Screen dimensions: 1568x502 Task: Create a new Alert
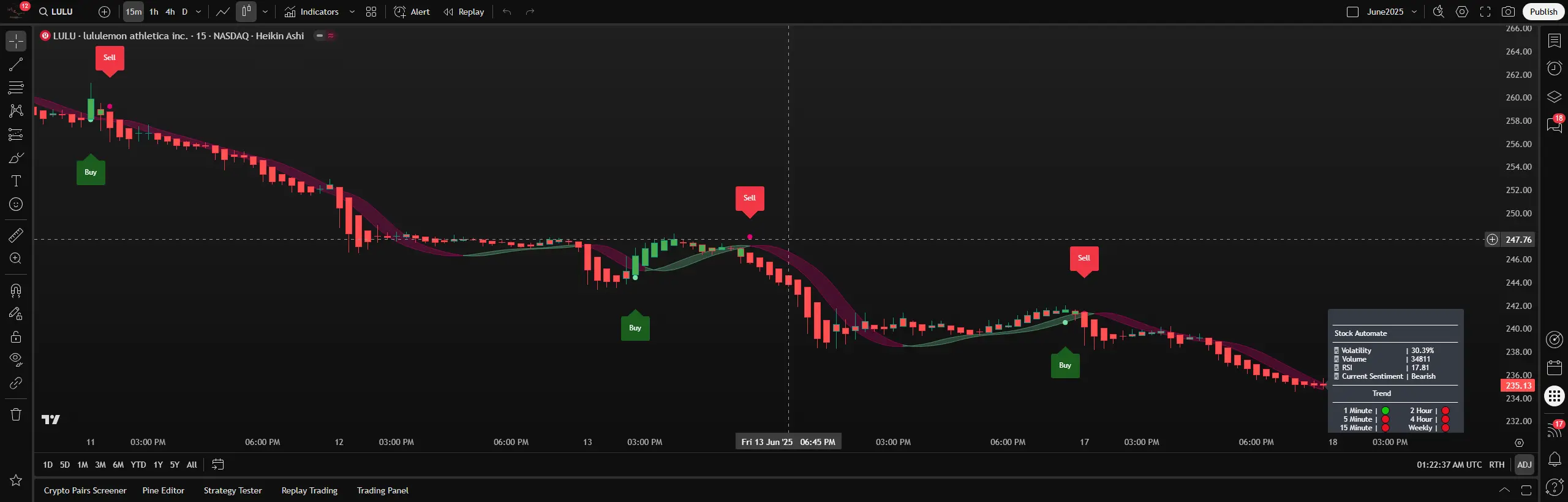412,12
